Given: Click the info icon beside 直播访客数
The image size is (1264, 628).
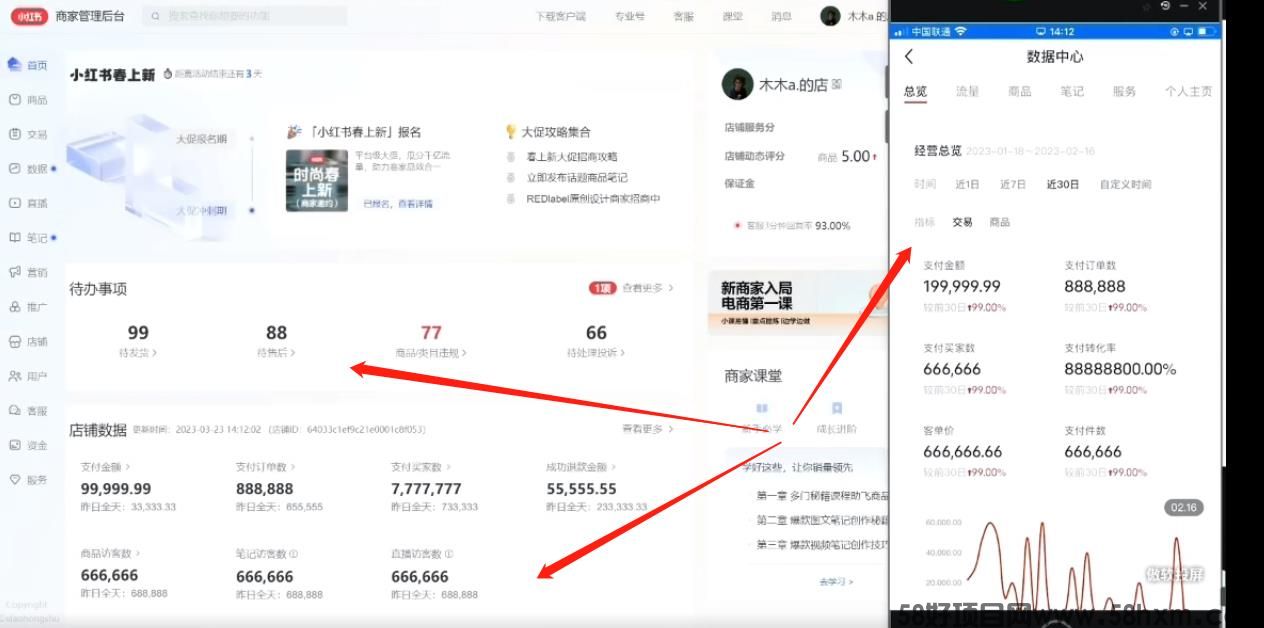Looking at the screenshot, I should pyautogui.click(x=449, y=553).
